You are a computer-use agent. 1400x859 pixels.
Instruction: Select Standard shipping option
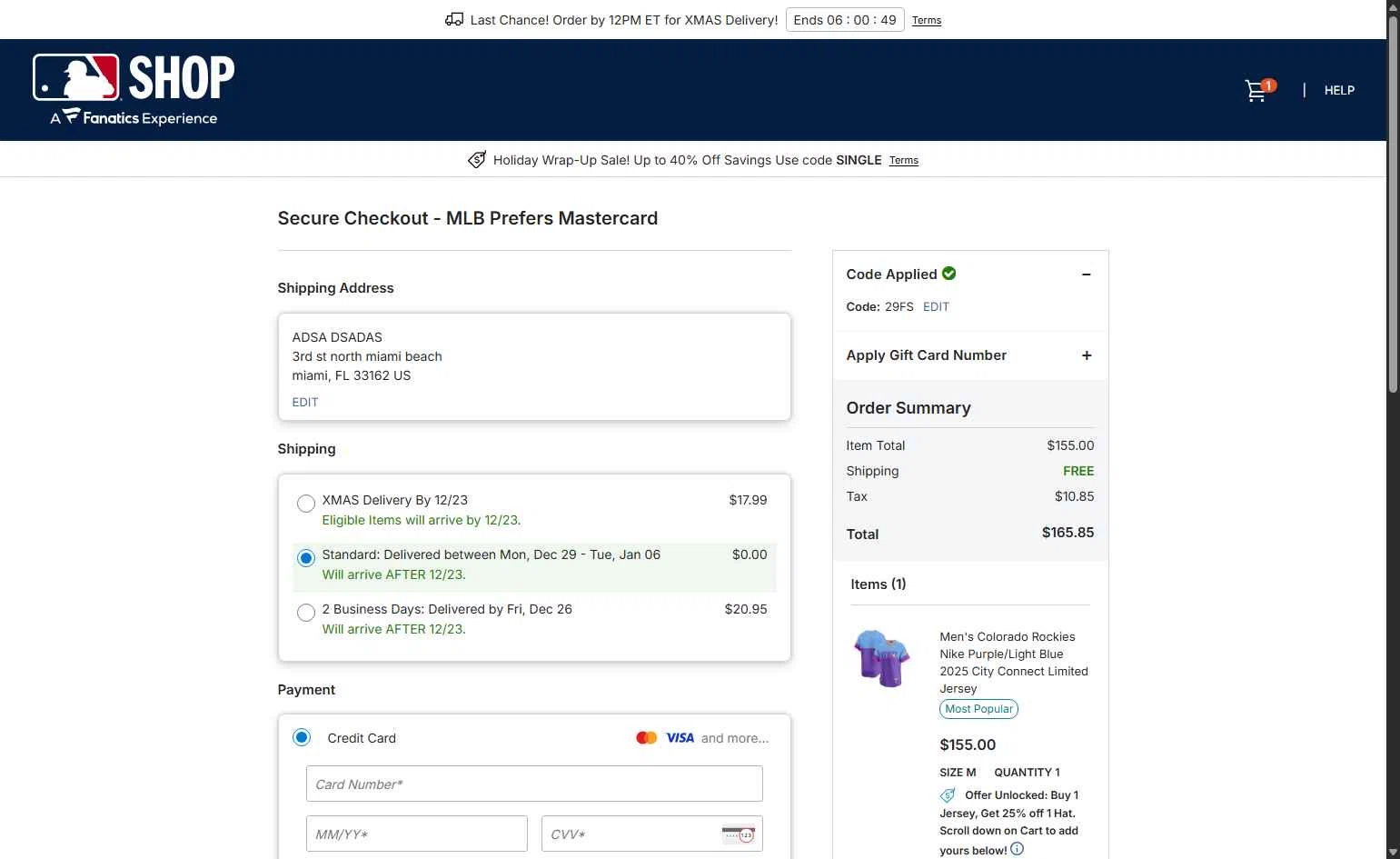click(x=306, y=558)
